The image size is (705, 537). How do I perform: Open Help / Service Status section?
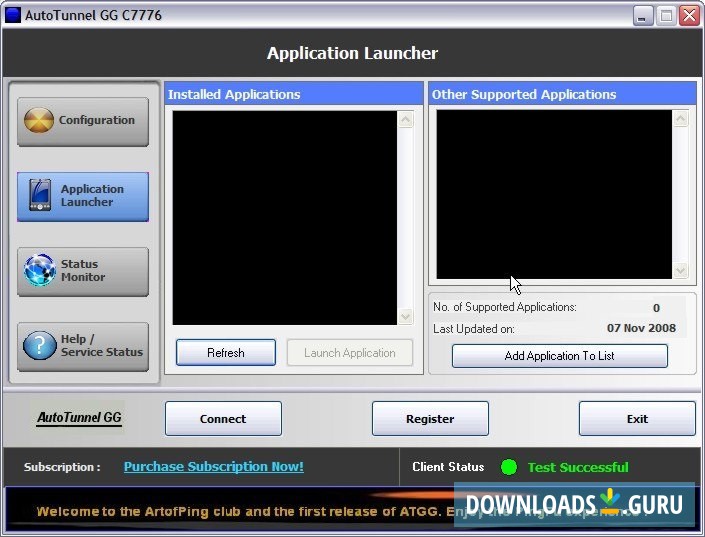(x=83, y=346)
